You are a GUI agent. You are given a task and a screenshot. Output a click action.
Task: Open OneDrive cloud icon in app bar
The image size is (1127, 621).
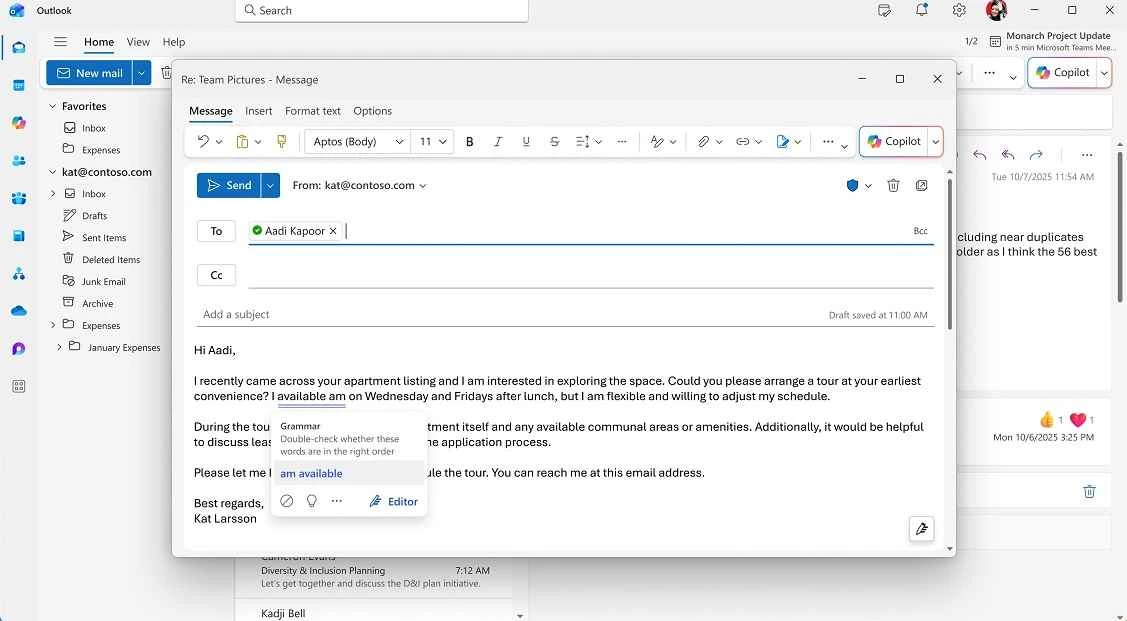[19, 310]
